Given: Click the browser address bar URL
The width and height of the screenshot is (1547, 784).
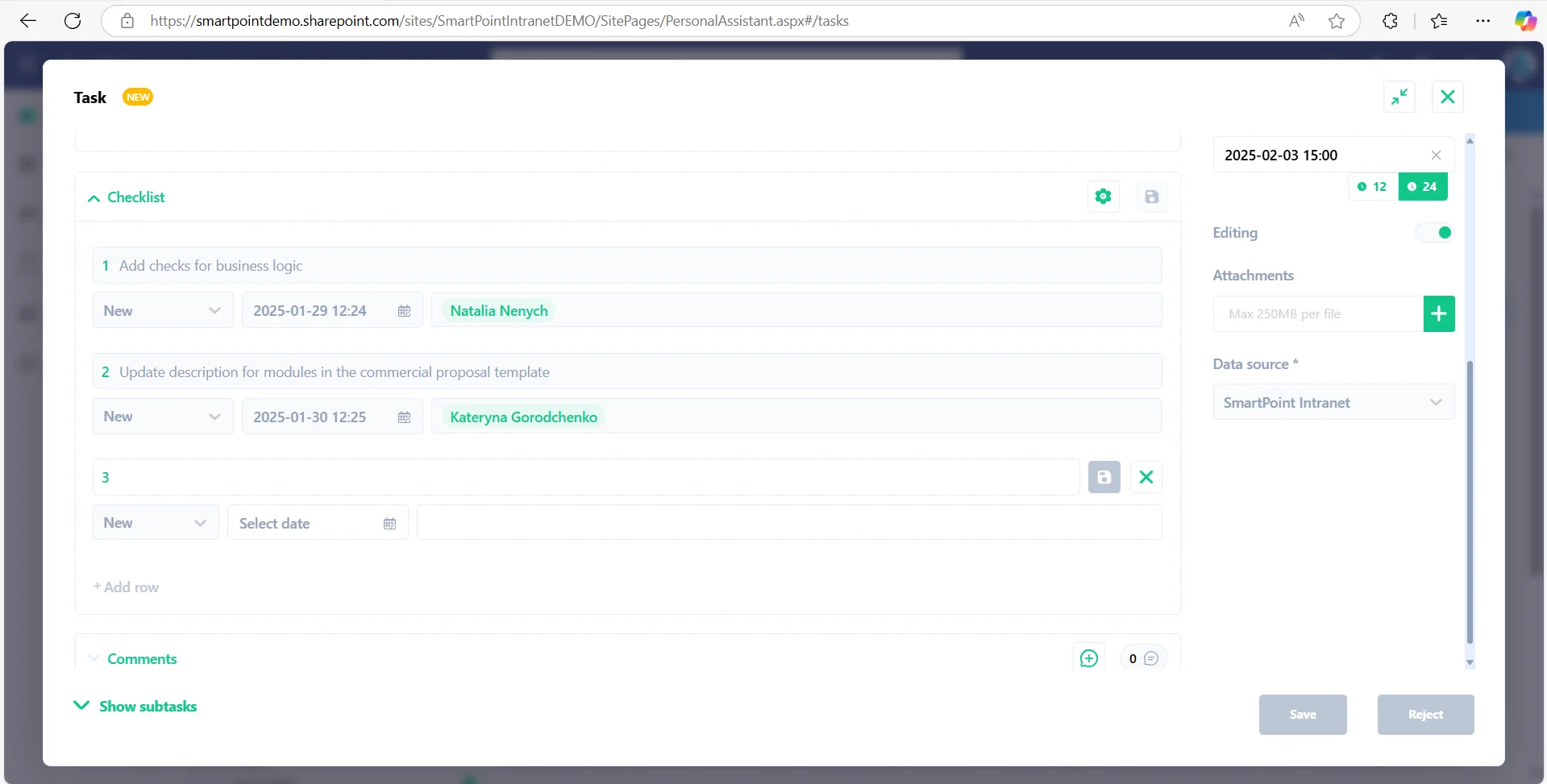Looking at the screenshot, I should (x=499, y=21).
